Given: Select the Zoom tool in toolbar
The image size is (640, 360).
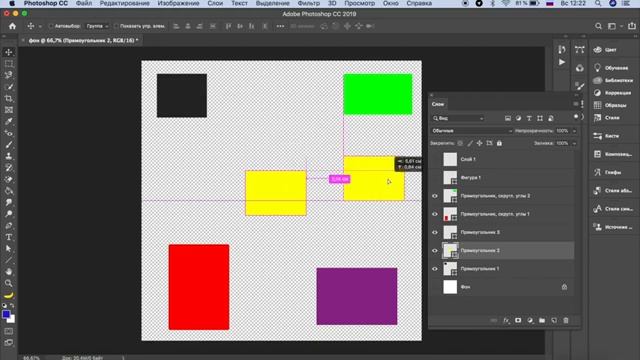Looking at the screenshot, I should [9, 283].
